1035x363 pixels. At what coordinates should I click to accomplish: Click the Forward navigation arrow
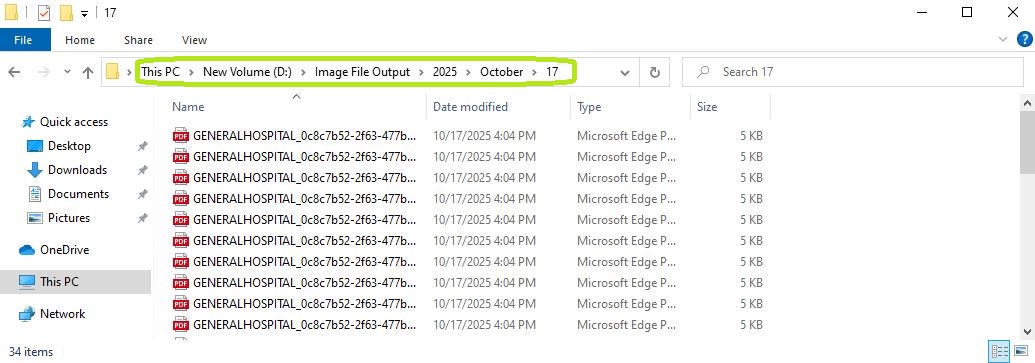point(44,72)
